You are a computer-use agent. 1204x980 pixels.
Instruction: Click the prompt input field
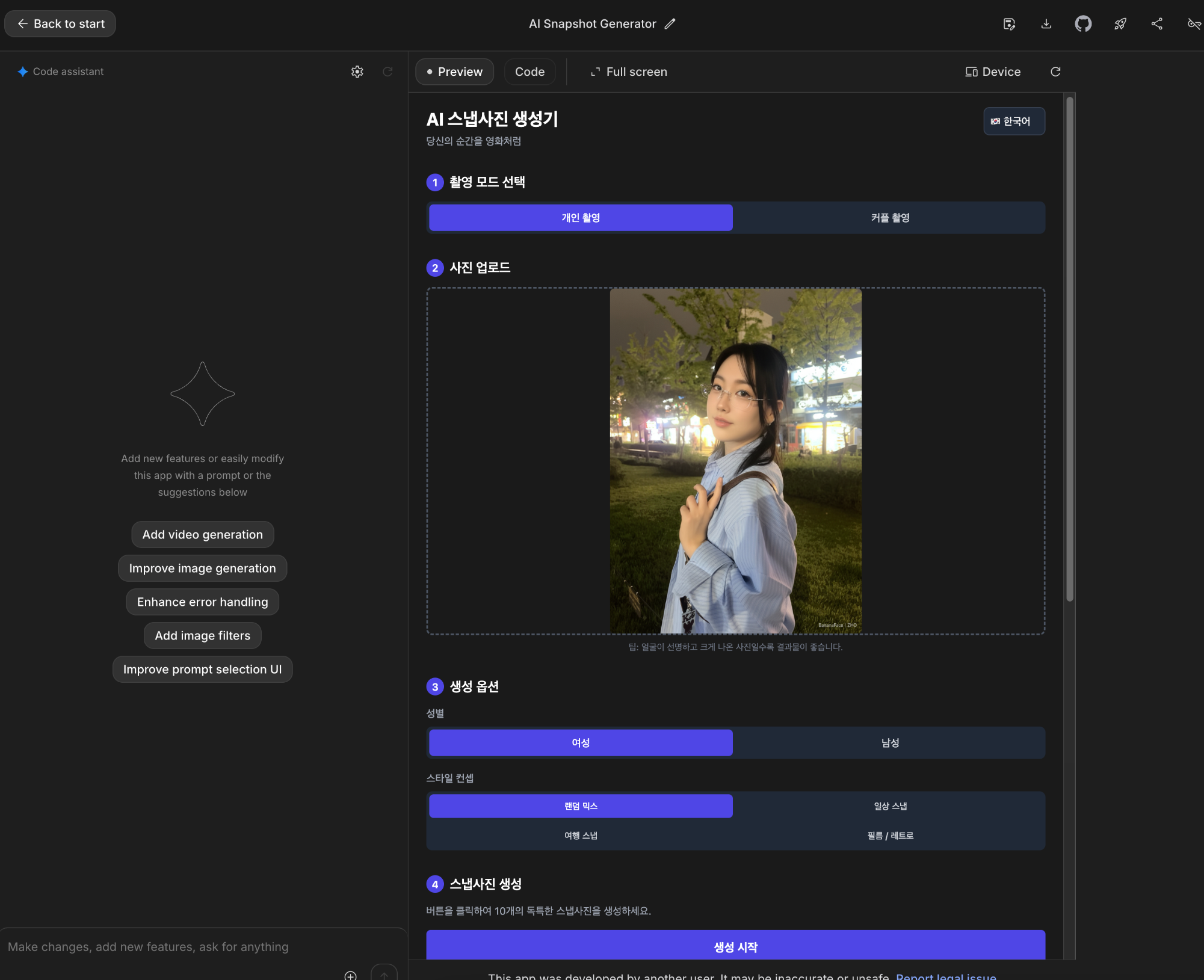[181, 947]
